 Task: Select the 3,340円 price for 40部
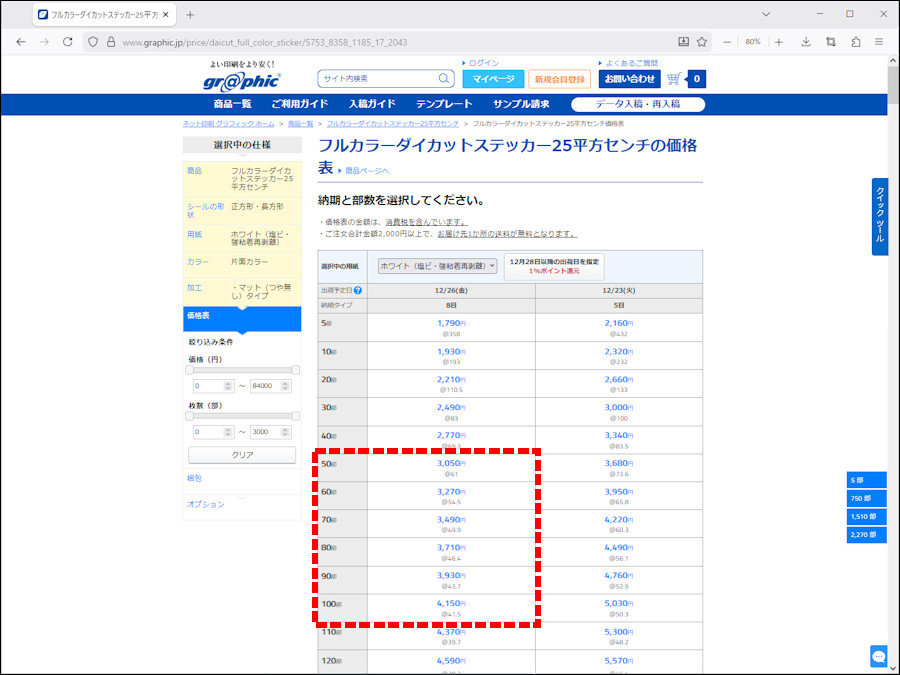619,435
